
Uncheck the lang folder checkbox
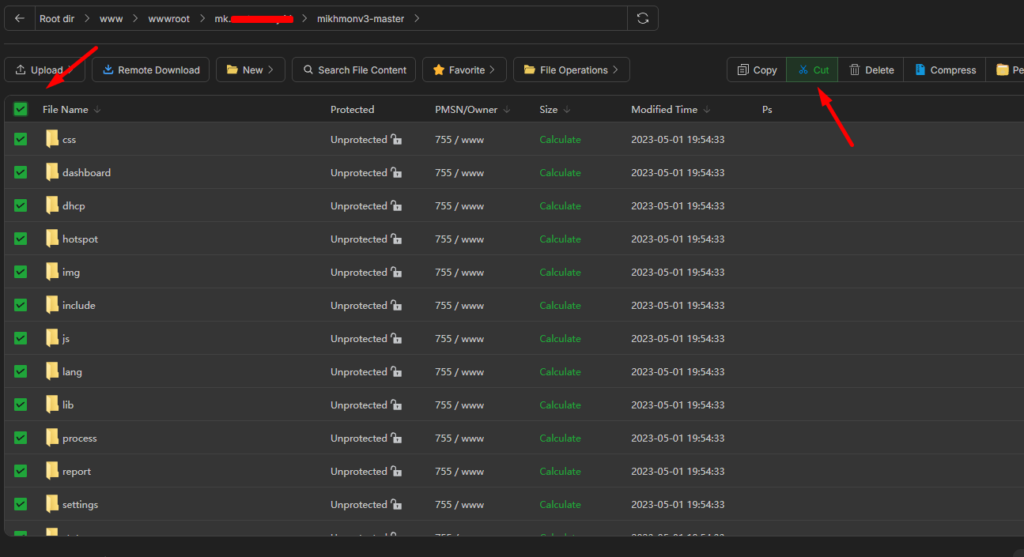(x=20, y=372)
